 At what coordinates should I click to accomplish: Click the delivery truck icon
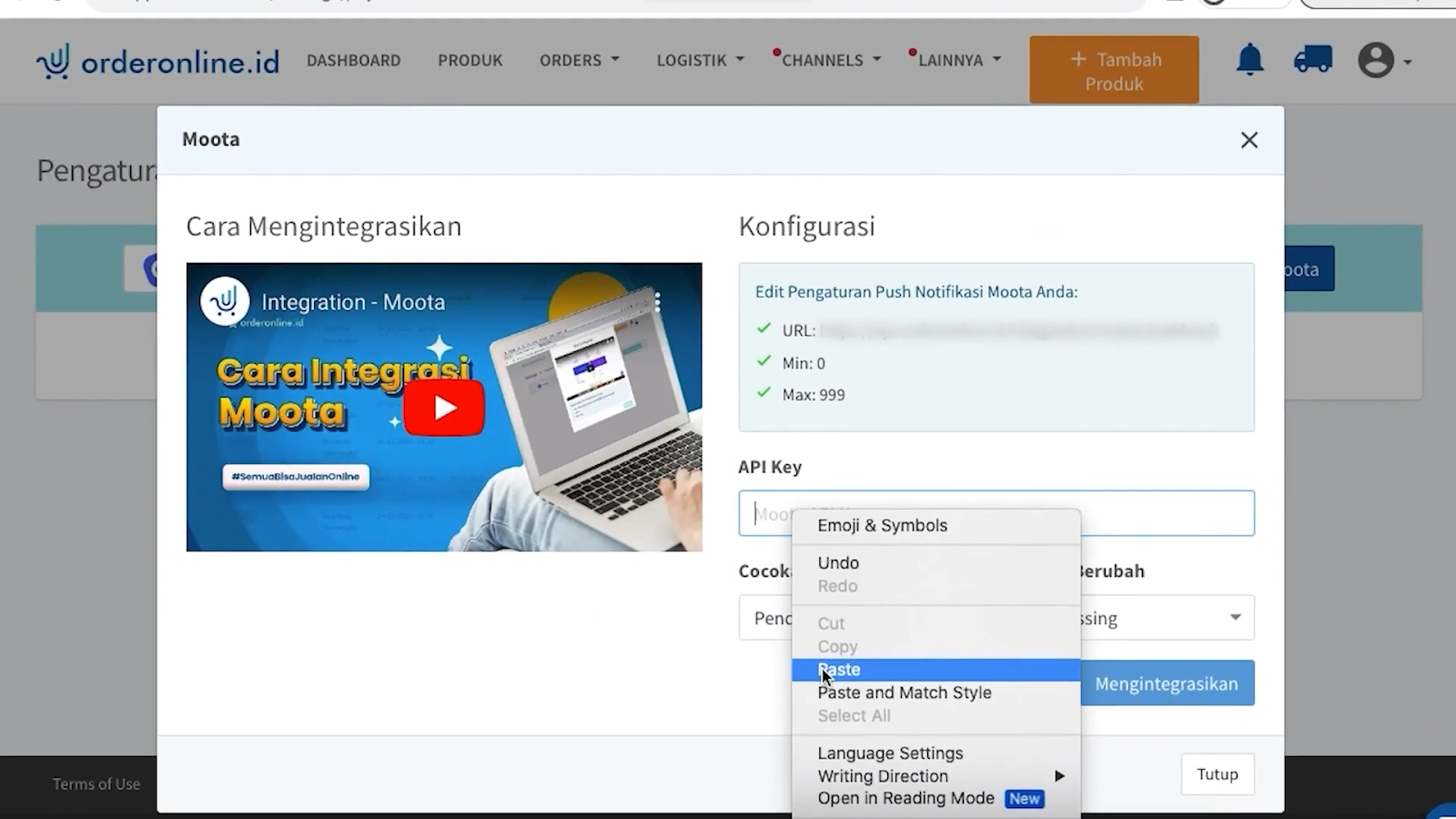[1312, 60]
